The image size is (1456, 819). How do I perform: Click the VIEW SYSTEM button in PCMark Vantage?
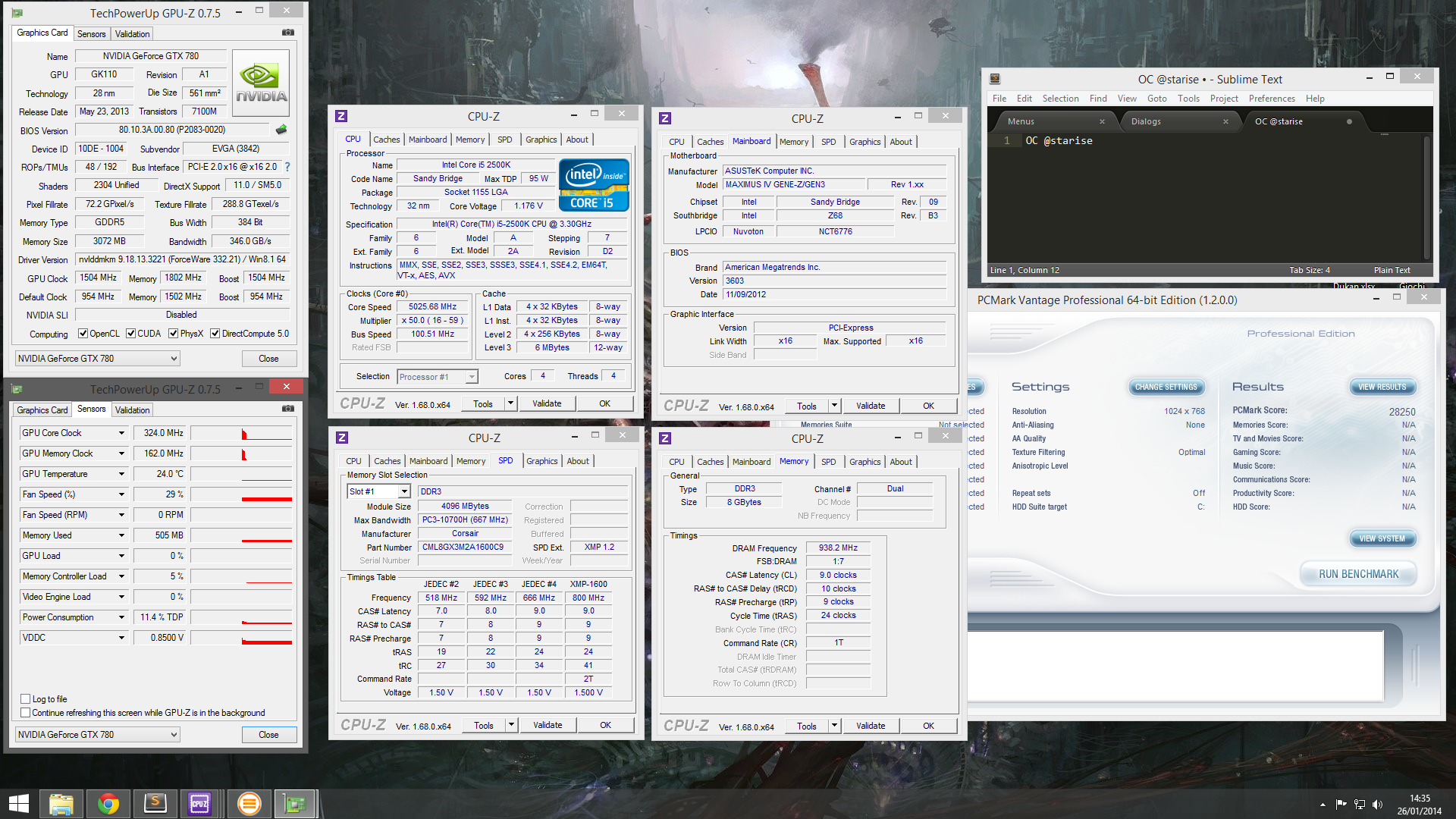[1382, 538]
